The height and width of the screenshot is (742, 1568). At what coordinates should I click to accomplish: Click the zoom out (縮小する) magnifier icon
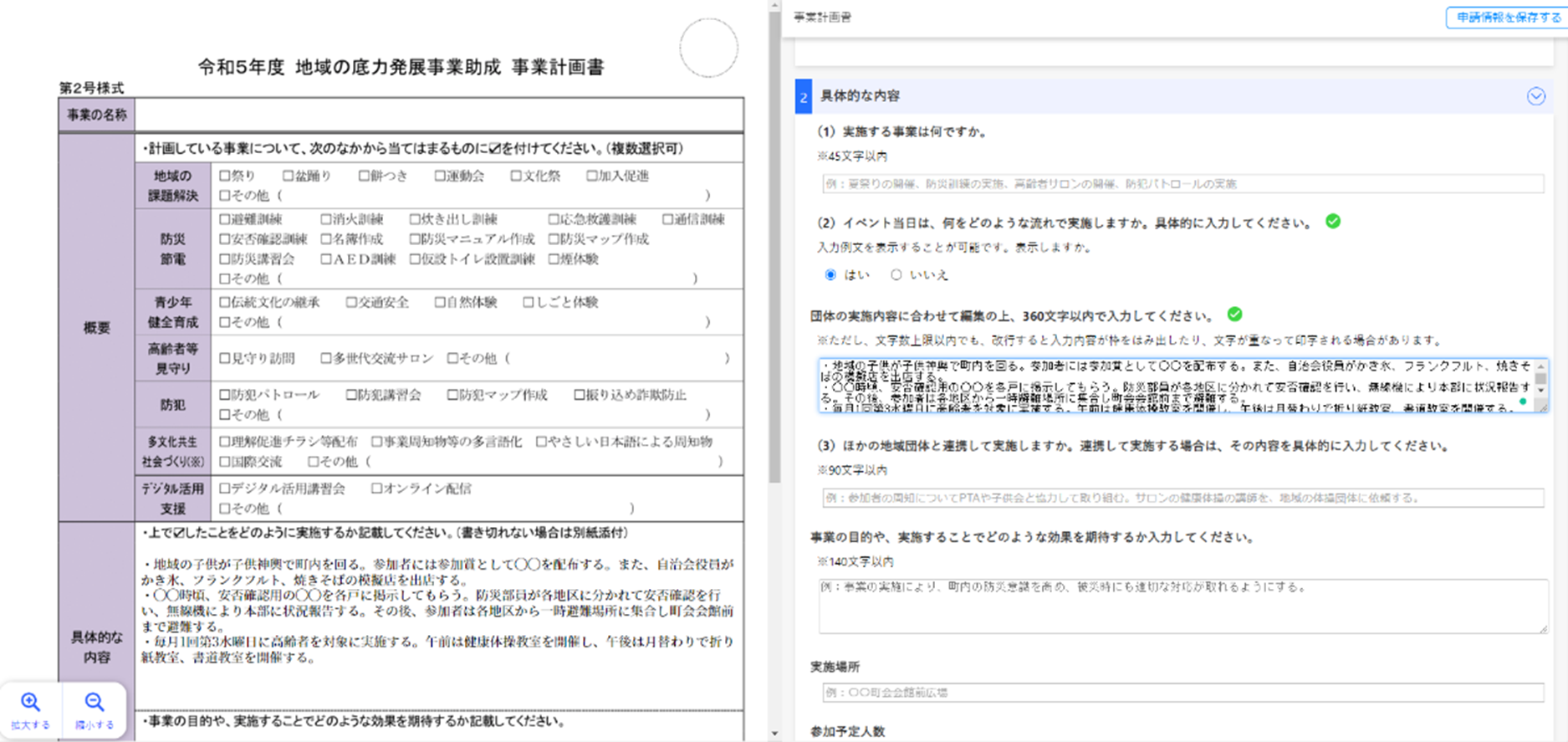[94, 703]
